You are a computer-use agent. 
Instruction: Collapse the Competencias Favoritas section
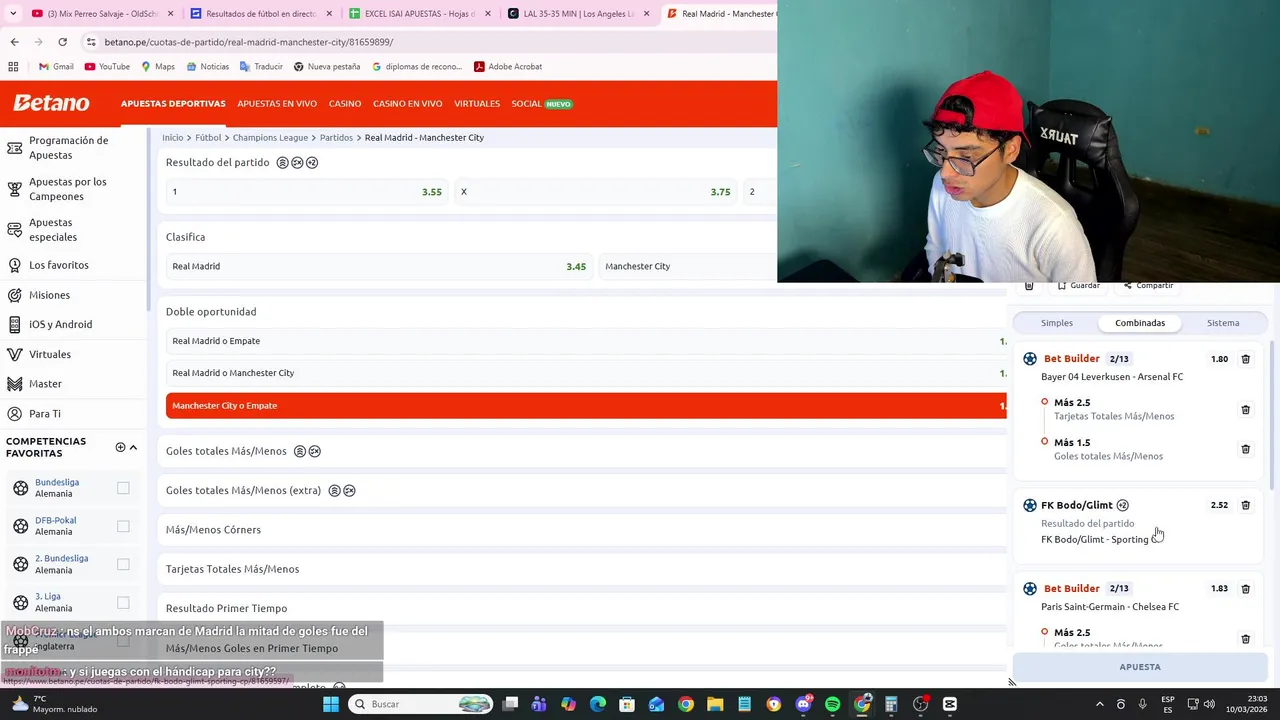(x=133, y=447)
